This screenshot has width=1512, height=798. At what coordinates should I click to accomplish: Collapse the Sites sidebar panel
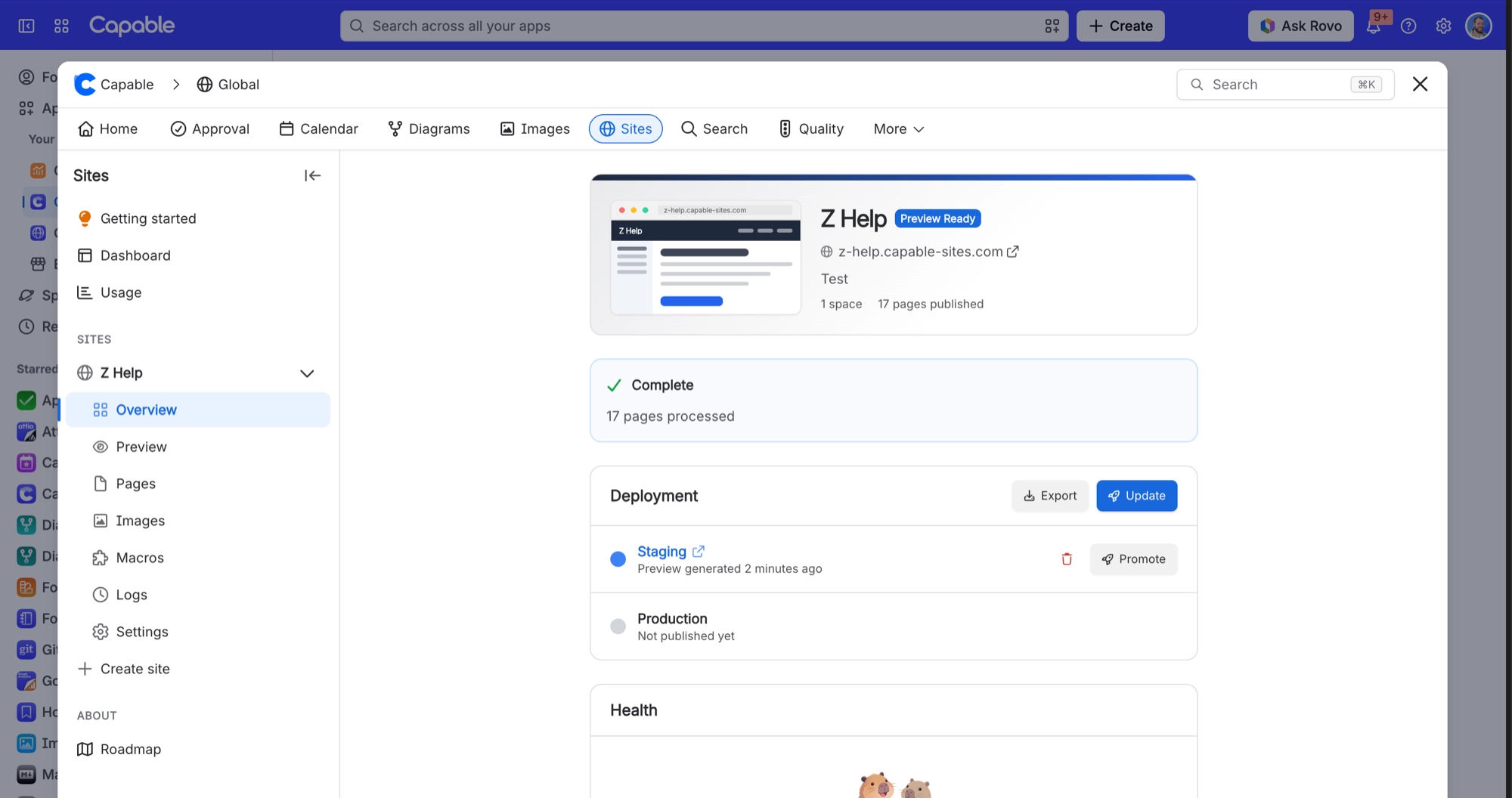(312, 175)
